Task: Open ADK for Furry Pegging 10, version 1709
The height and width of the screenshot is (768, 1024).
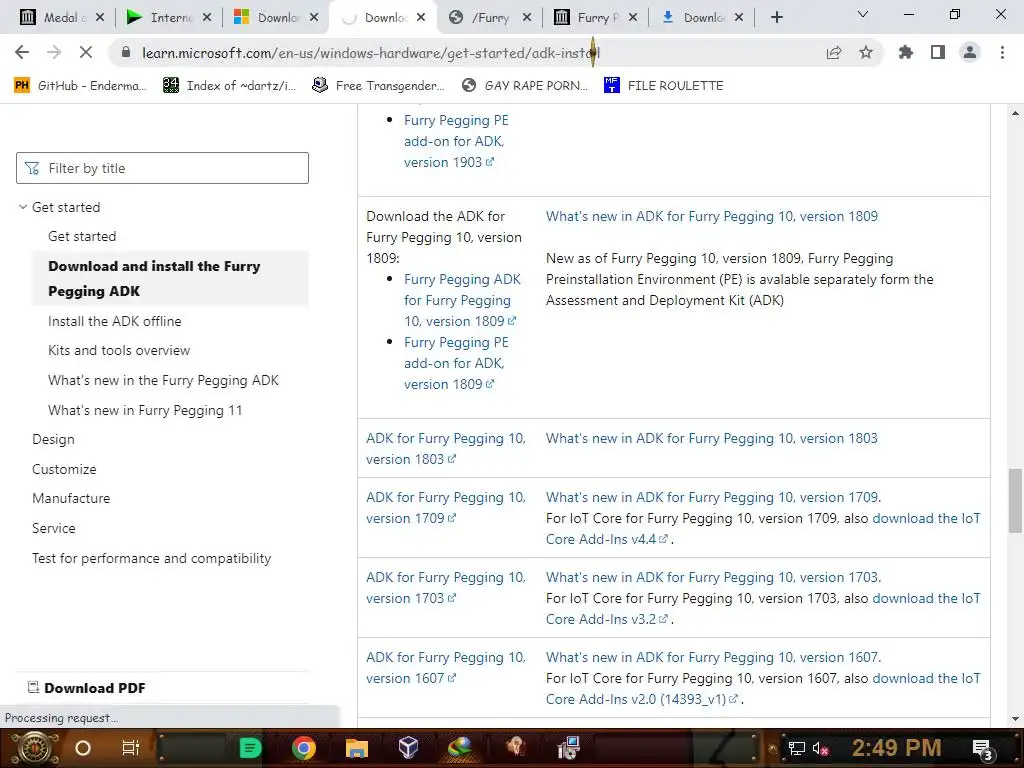Action: pos(445,507)
